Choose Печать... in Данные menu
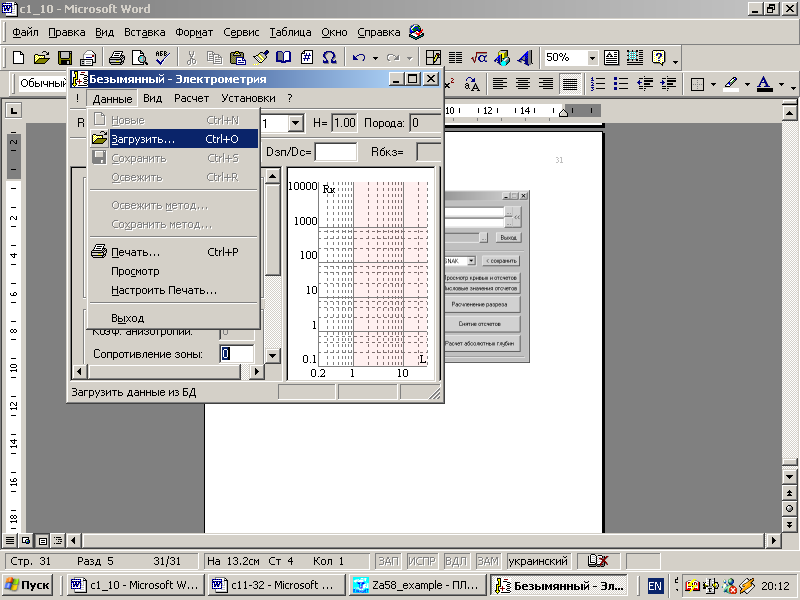The height and width of the screenshot is (600, 800). point(174,252)
